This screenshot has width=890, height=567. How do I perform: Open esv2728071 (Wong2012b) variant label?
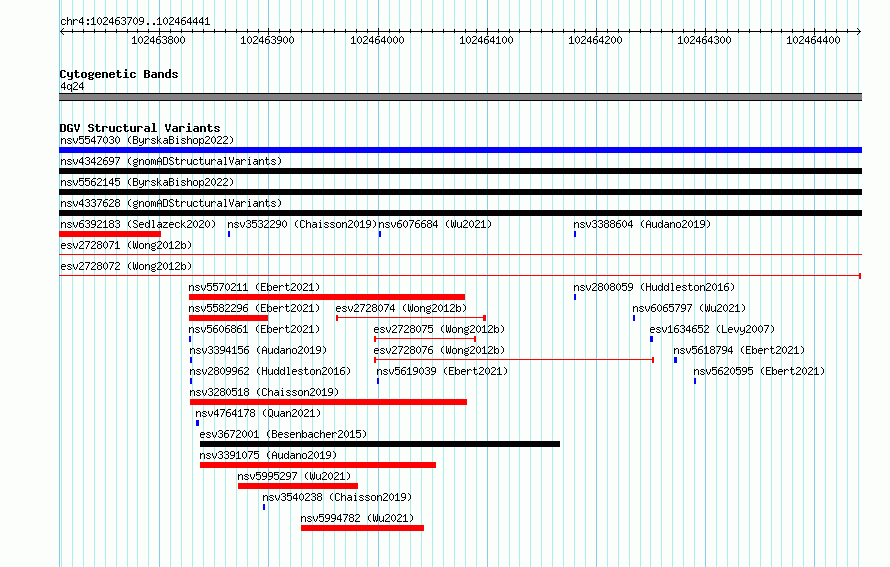click(126, 245)
